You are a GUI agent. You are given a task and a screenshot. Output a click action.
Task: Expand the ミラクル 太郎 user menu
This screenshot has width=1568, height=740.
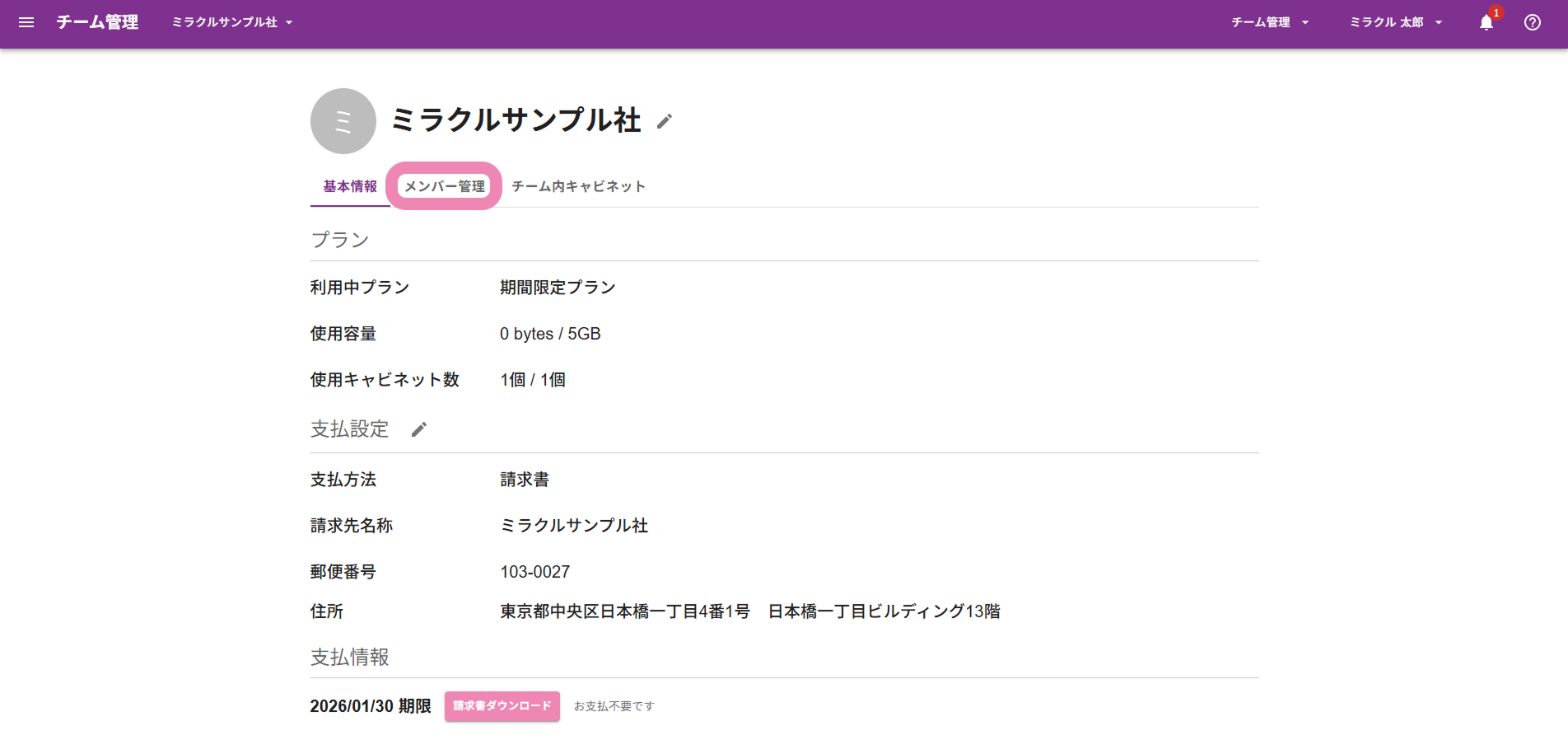pos(1396,22)
